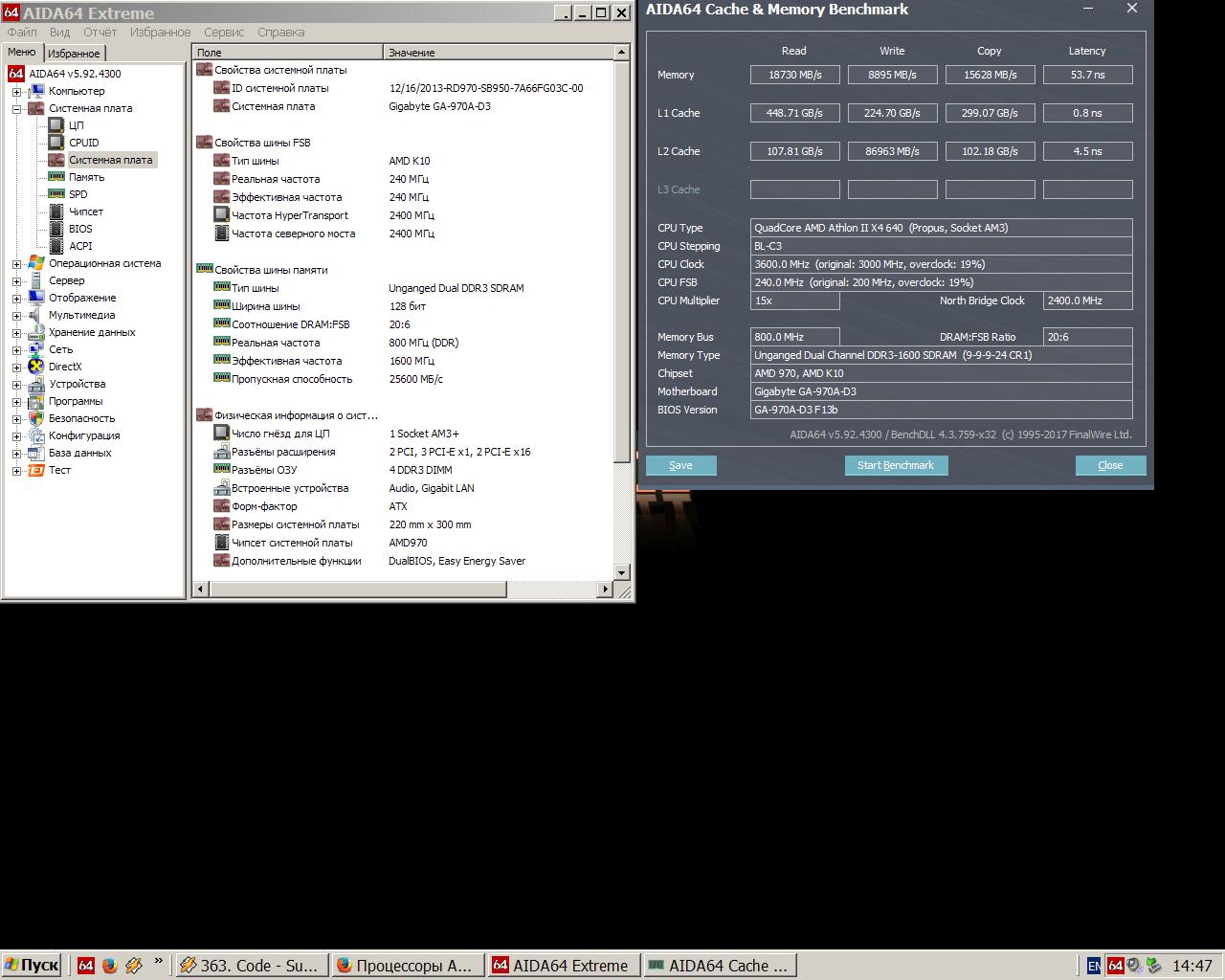Open the Файл menu

[22, 32]
